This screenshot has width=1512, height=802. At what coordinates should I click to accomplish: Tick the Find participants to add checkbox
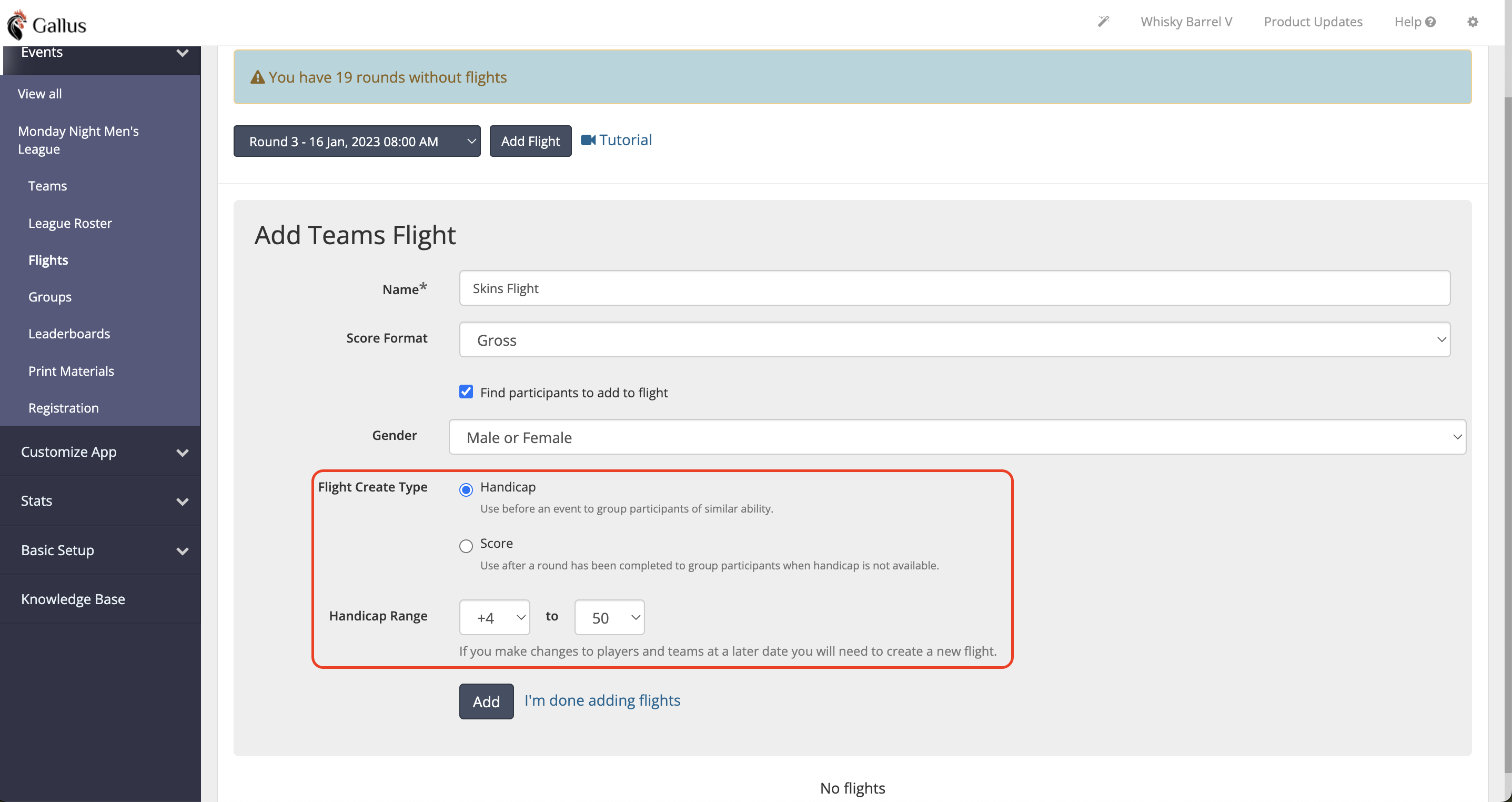coord(466,392)
